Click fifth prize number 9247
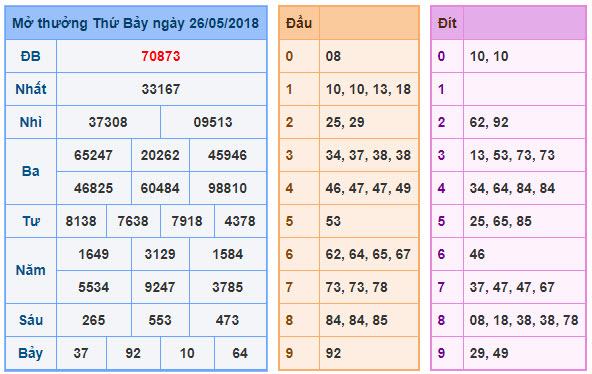Screen dimensions: 592x374 (160, 287)
